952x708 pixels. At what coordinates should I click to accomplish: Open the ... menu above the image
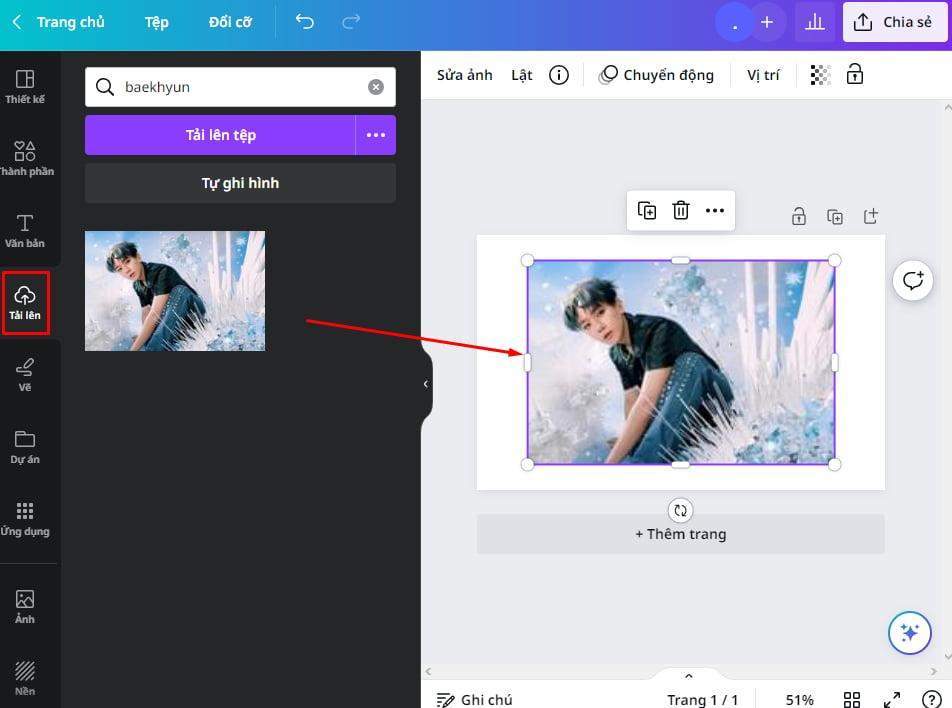click(x=715, y=210)
